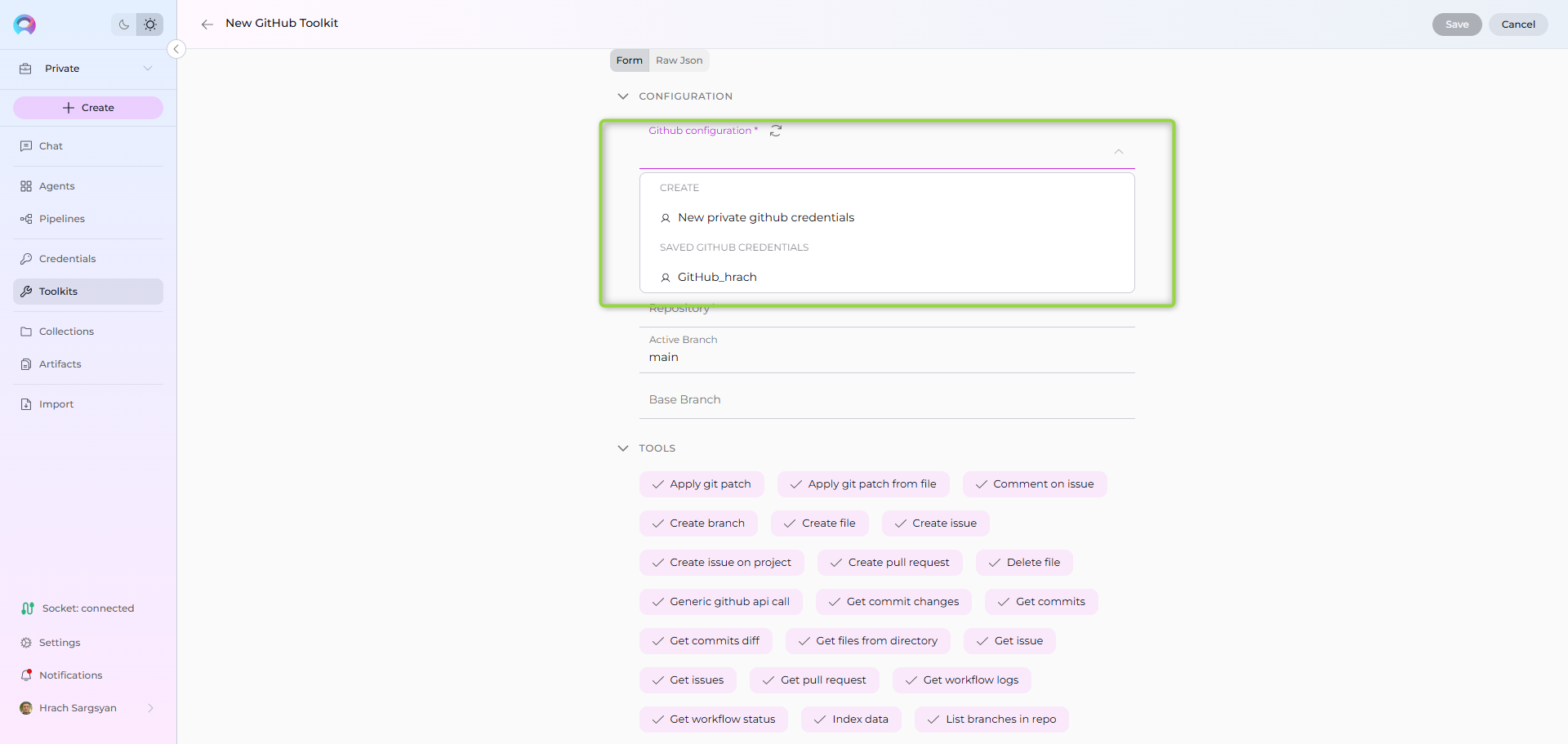Viewport: 1568px width, 744px height.
Task: Click Cancel button
Action: coord(1518,25)
